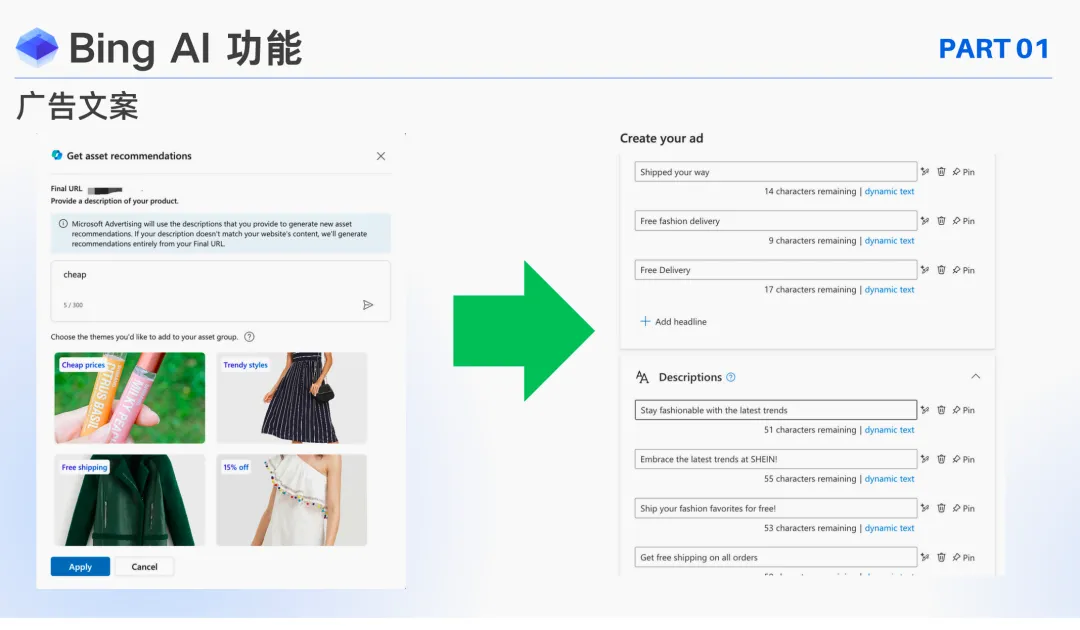Click the sparkle icon beside "Free fashion delivery"

click(925, 221)
